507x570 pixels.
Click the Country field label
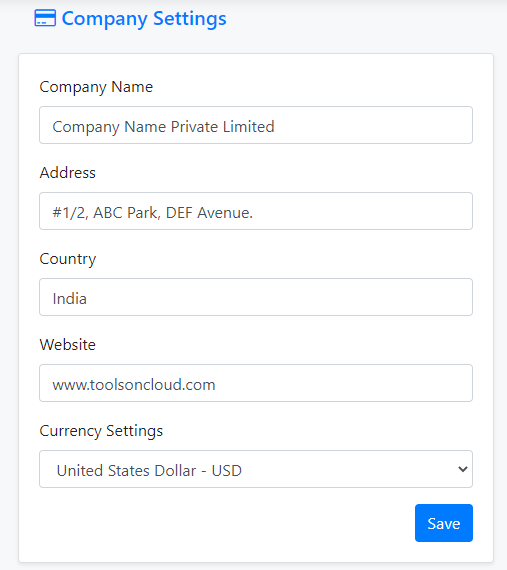pyautogui.click(x=68, y=259)
